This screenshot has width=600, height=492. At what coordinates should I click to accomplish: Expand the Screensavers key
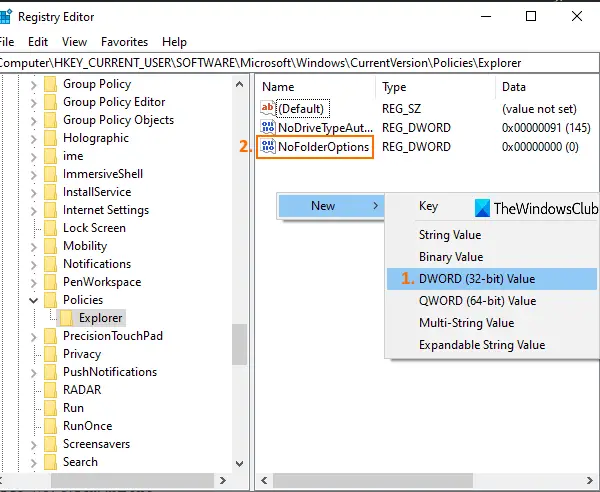pyautogui.click(x=34, y=444)
